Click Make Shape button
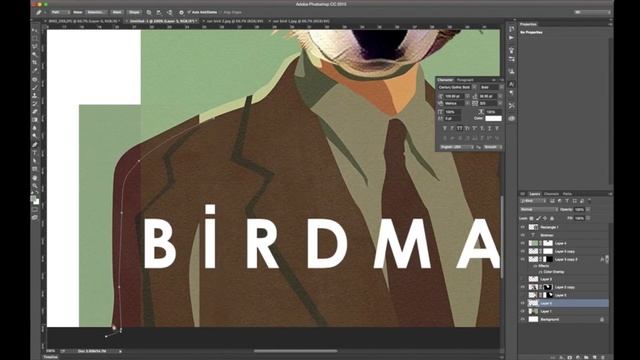The image size is (640, 360). coord(134,12)
